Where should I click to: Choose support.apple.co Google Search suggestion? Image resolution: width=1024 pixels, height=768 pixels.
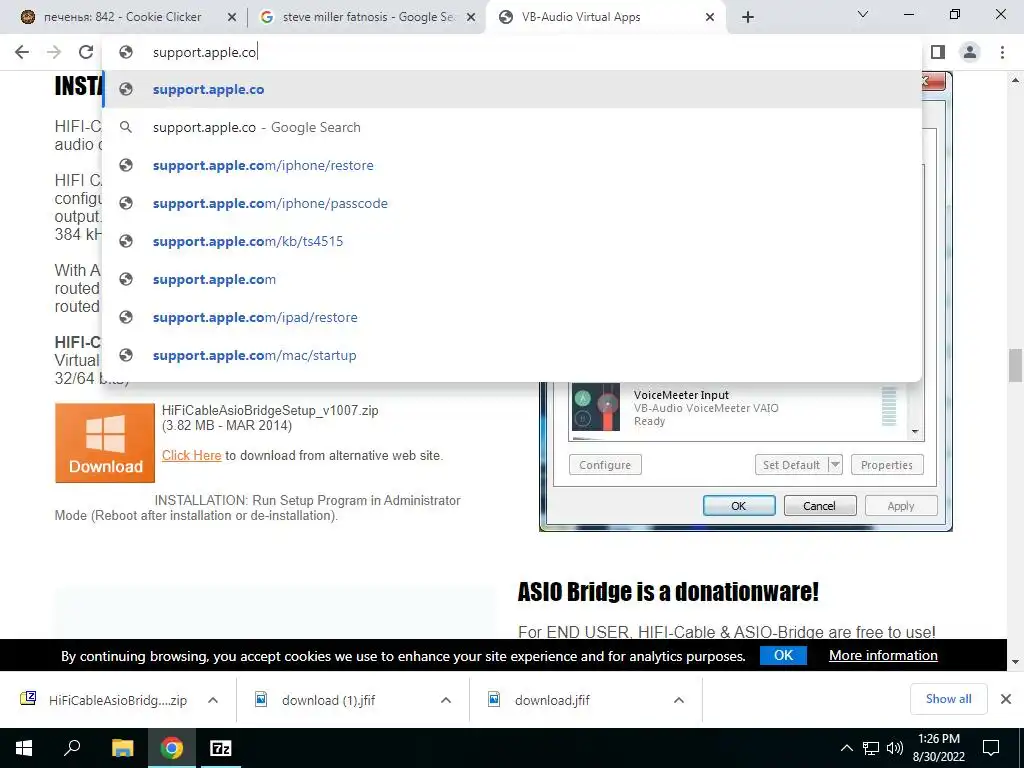coord(512,127)
